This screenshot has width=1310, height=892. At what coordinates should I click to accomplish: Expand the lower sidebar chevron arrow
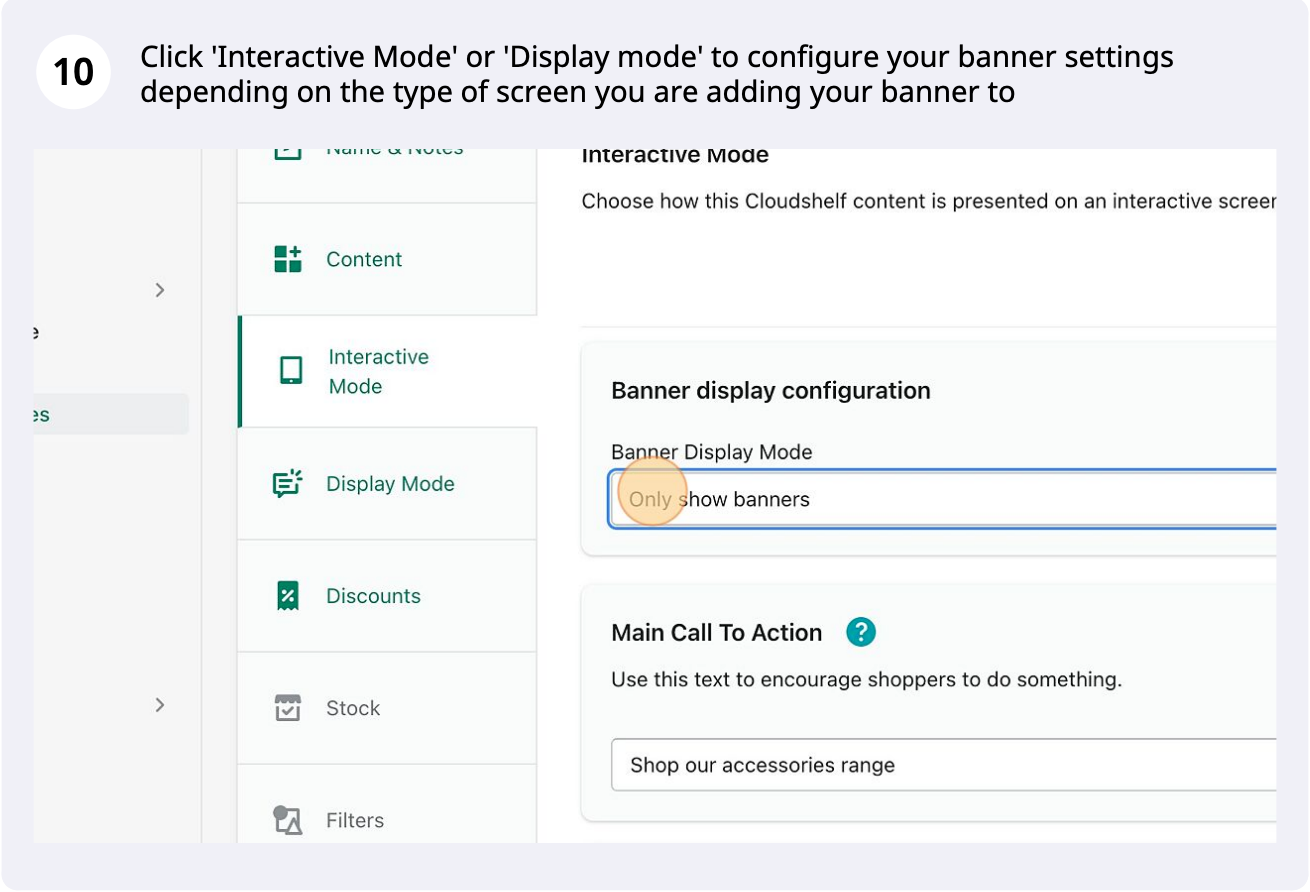coord(160,705)
